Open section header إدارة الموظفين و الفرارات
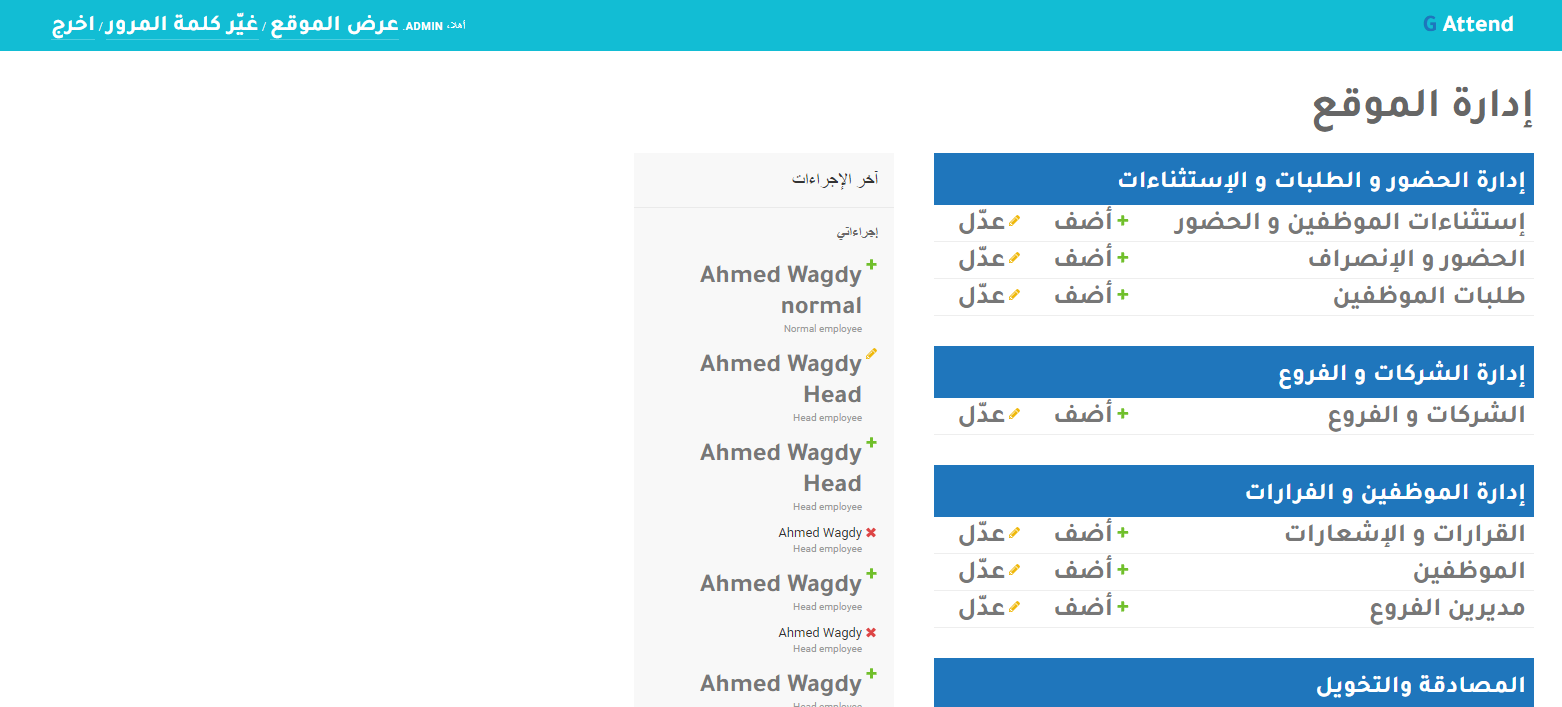The image size is (1562, 707). coord(1386,492)
